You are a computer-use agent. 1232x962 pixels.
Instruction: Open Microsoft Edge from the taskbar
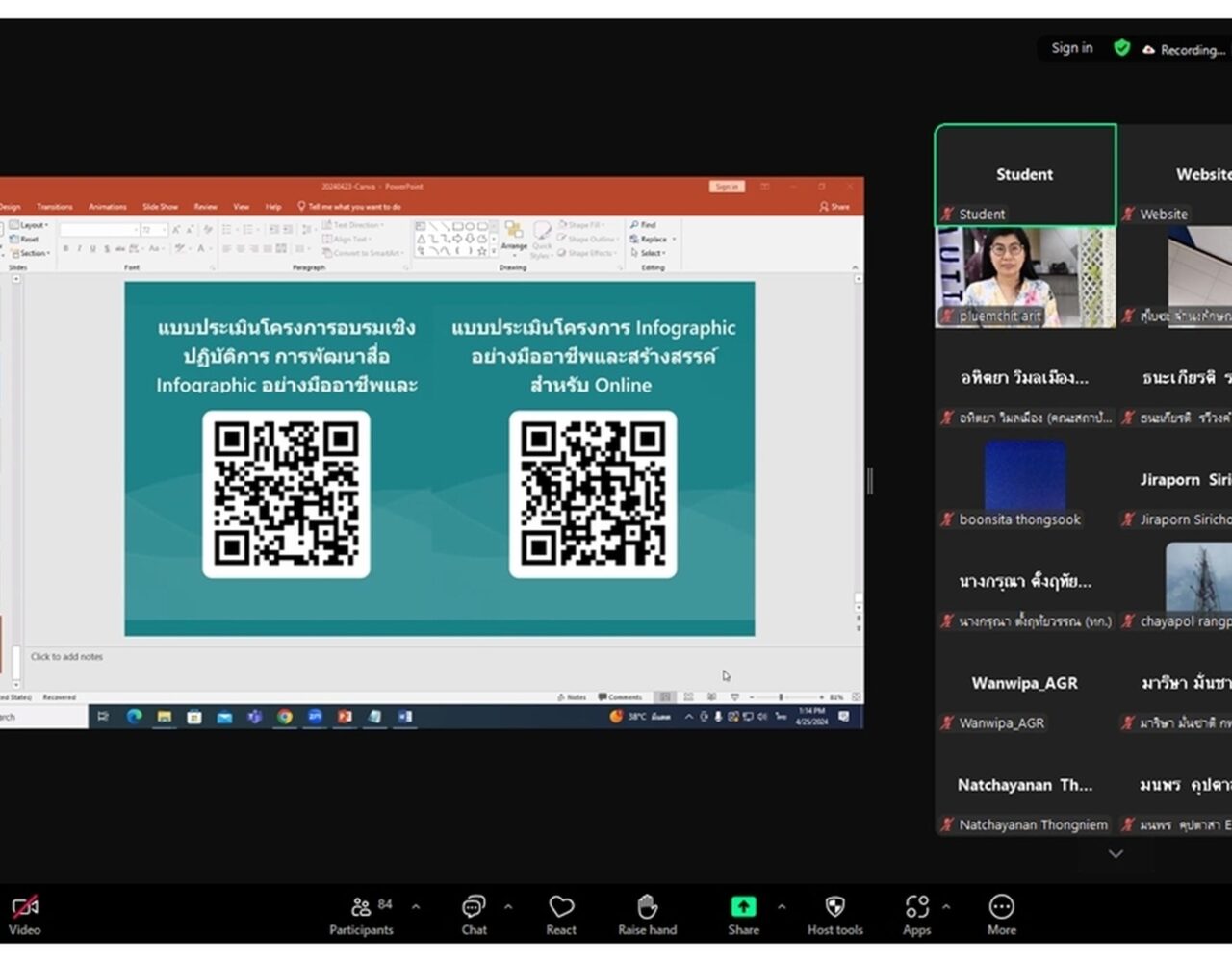point(134,716)
